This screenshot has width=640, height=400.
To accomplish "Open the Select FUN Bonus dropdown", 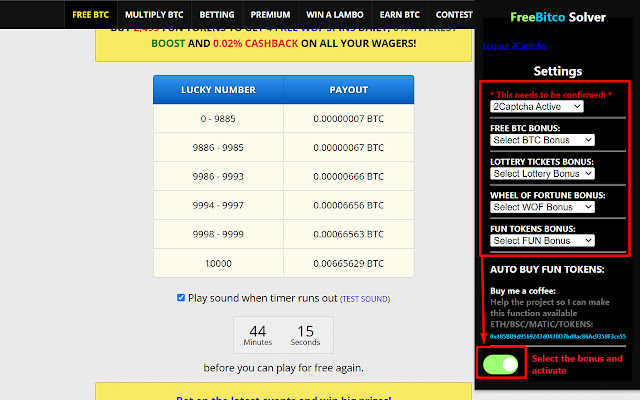I will click(x=542, y=240).
